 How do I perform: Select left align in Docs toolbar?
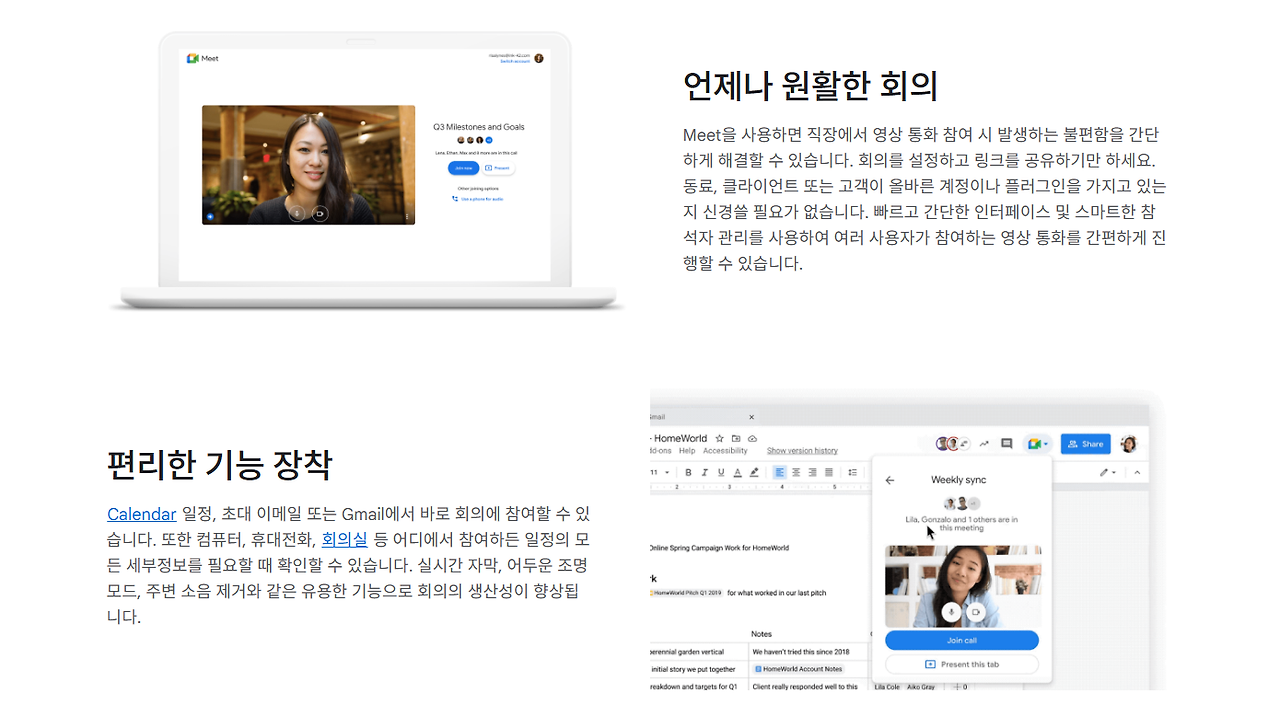780,472
